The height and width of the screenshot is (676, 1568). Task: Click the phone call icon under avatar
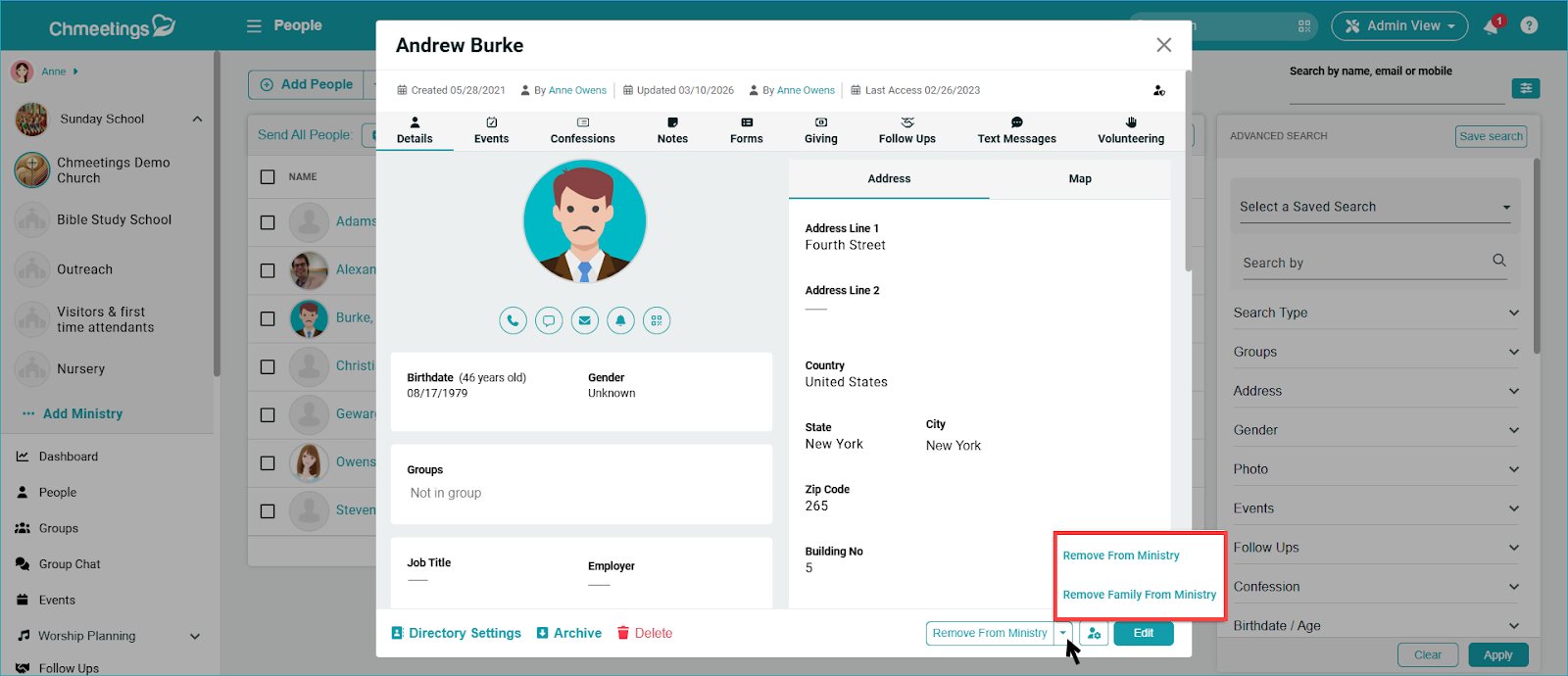tap(513, 320)
